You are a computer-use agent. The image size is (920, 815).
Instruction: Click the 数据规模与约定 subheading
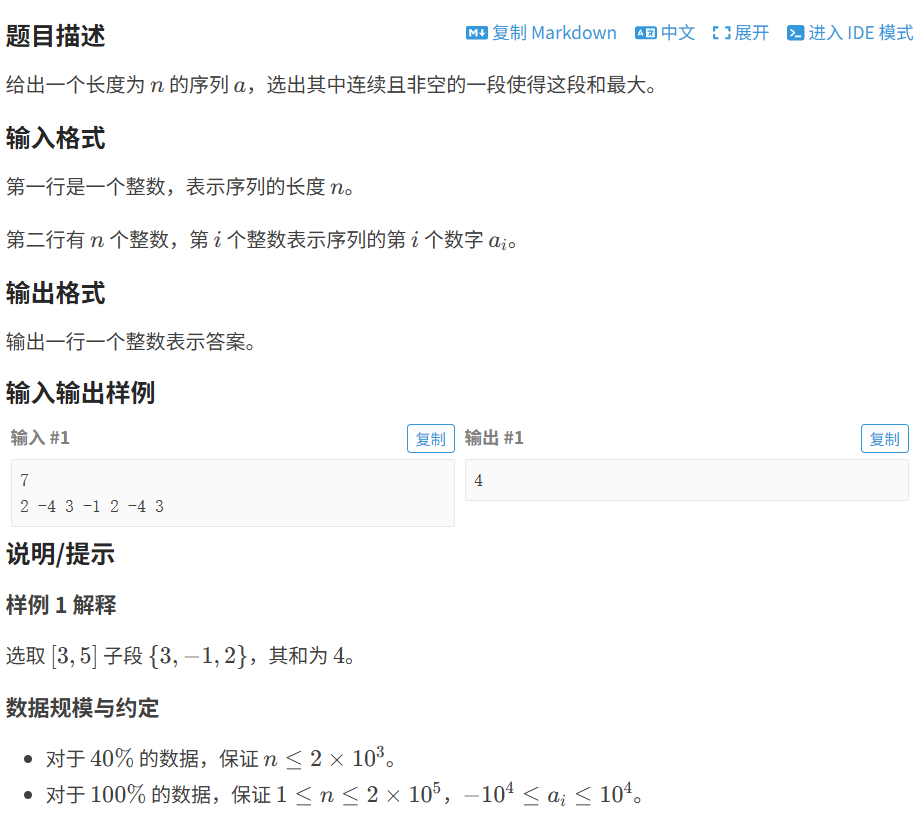(x=83, y=708)
